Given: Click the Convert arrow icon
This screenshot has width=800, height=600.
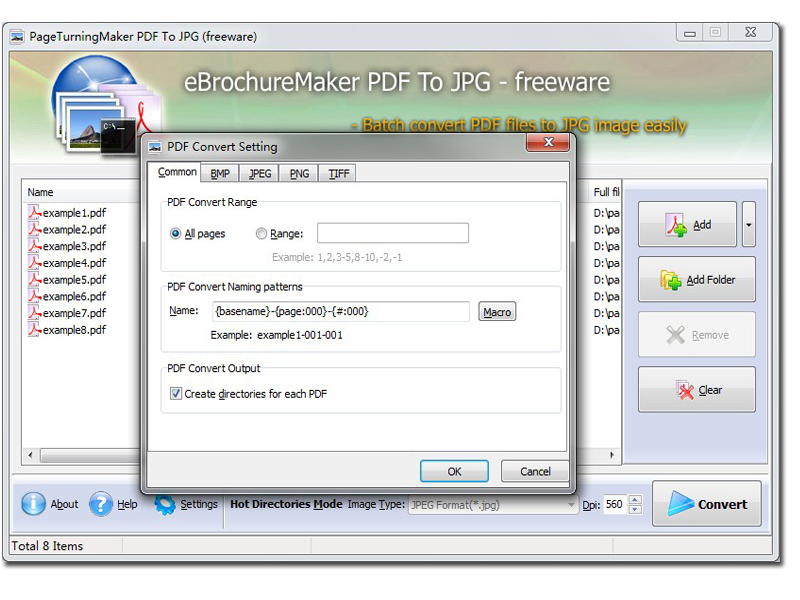Looking at the screenshot, I should [x=681, y=504].
